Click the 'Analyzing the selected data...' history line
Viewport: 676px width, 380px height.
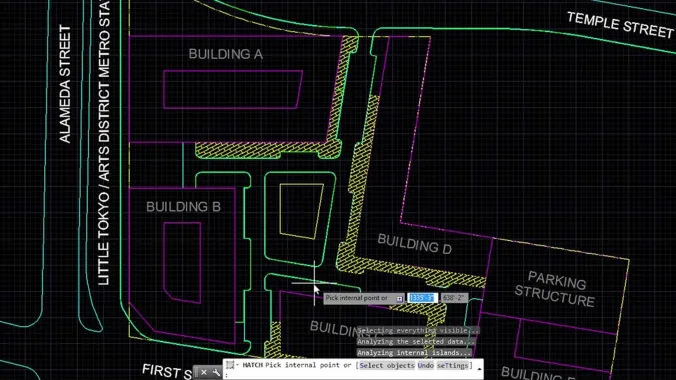point(416,342)
